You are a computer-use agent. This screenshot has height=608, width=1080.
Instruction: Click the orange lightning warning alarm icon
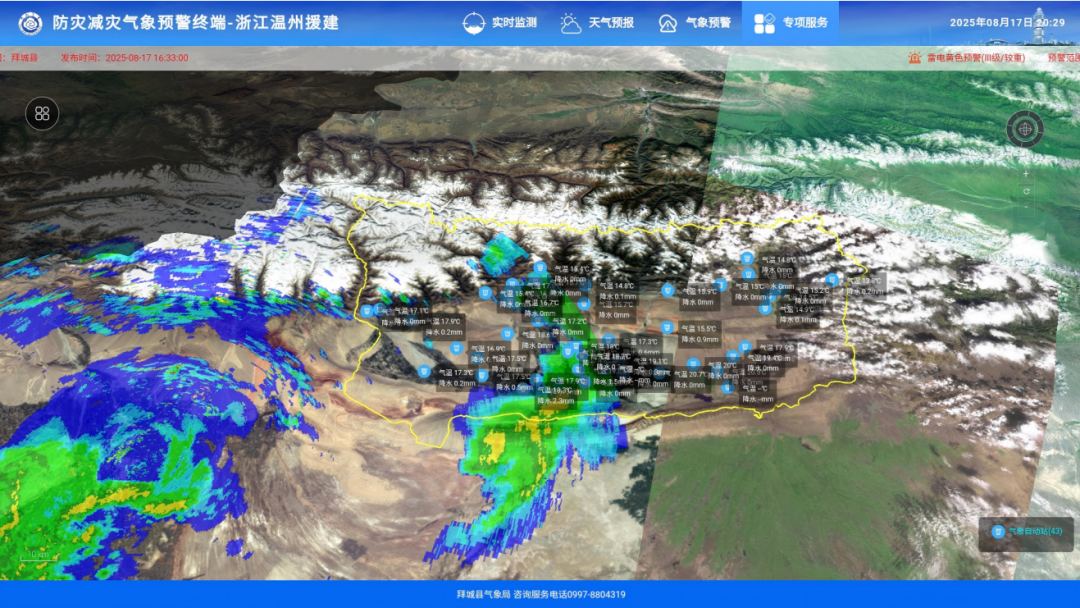point(914,58)
